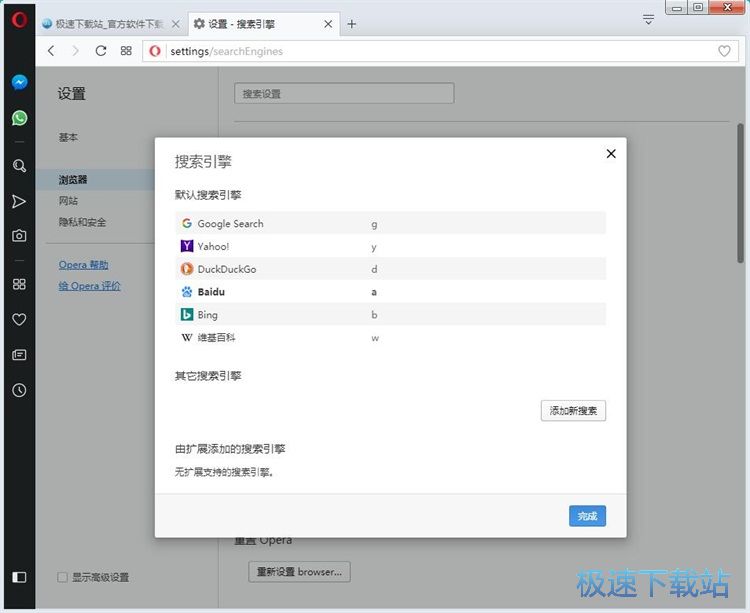Select the Baidu engine row
Viewport: 750px width, 613px height.
pos(390,292)
